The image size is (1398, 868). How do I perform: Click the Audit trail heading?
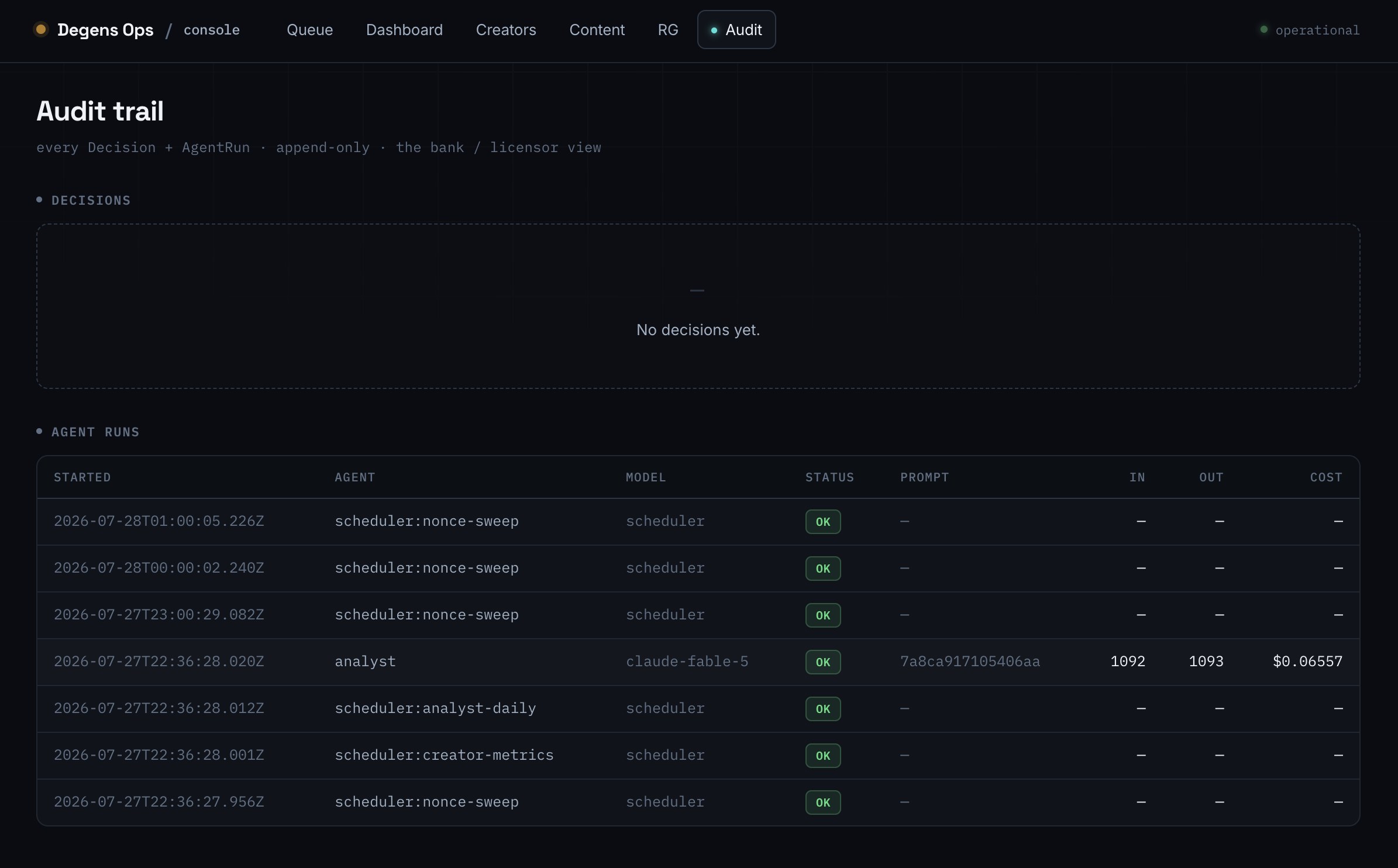click(x=100, y=111)
